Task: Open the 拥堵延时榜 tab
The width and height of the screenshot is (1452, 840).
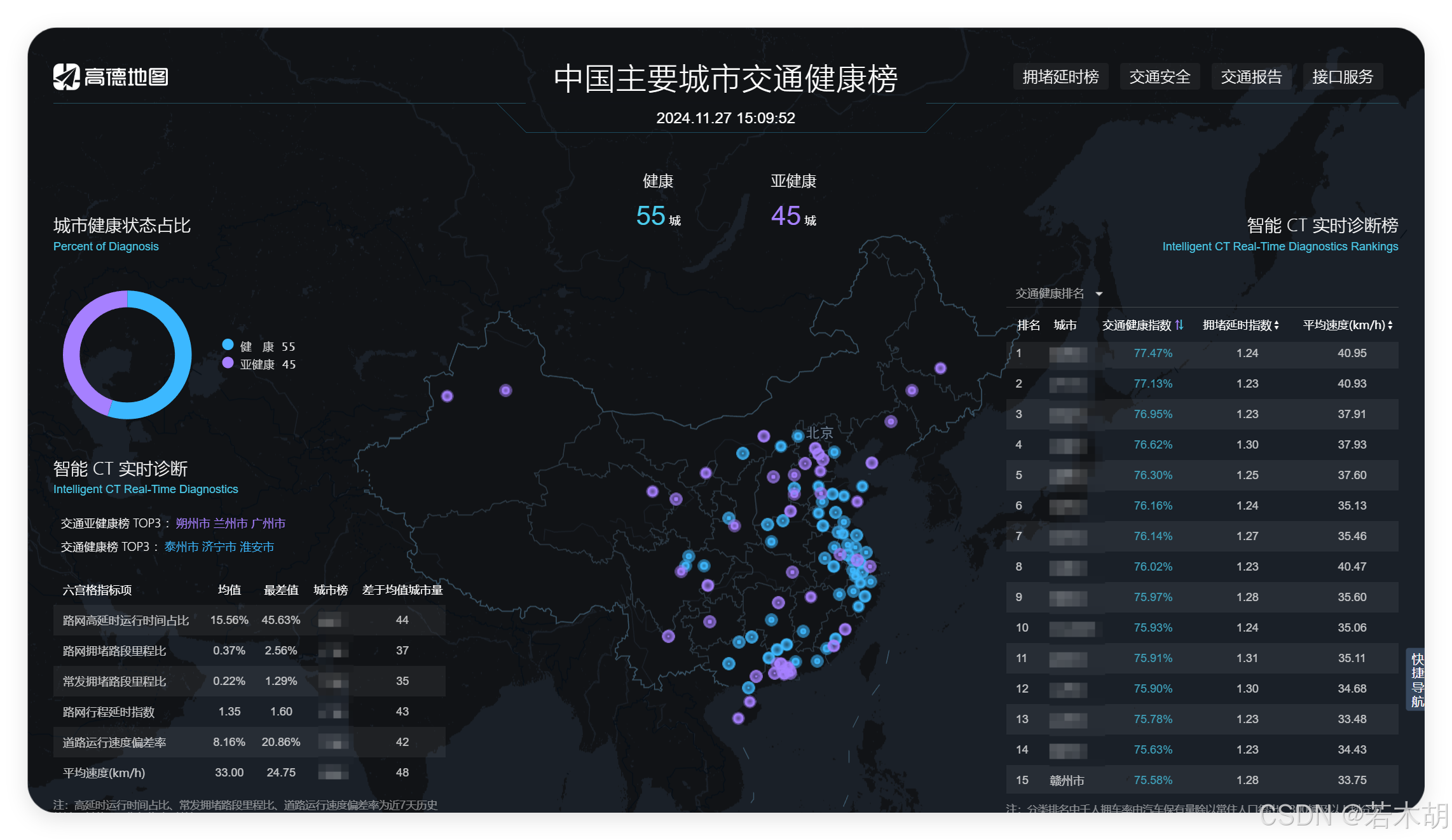Action: tap(1060, 77)
